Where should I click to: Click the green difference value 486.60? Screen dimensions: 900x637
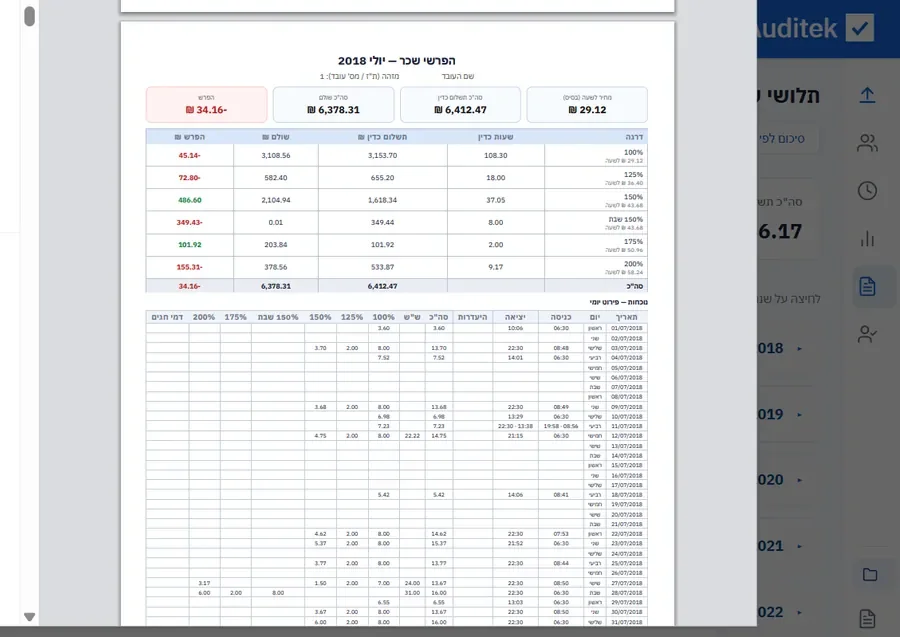click(x=189, y=200)
